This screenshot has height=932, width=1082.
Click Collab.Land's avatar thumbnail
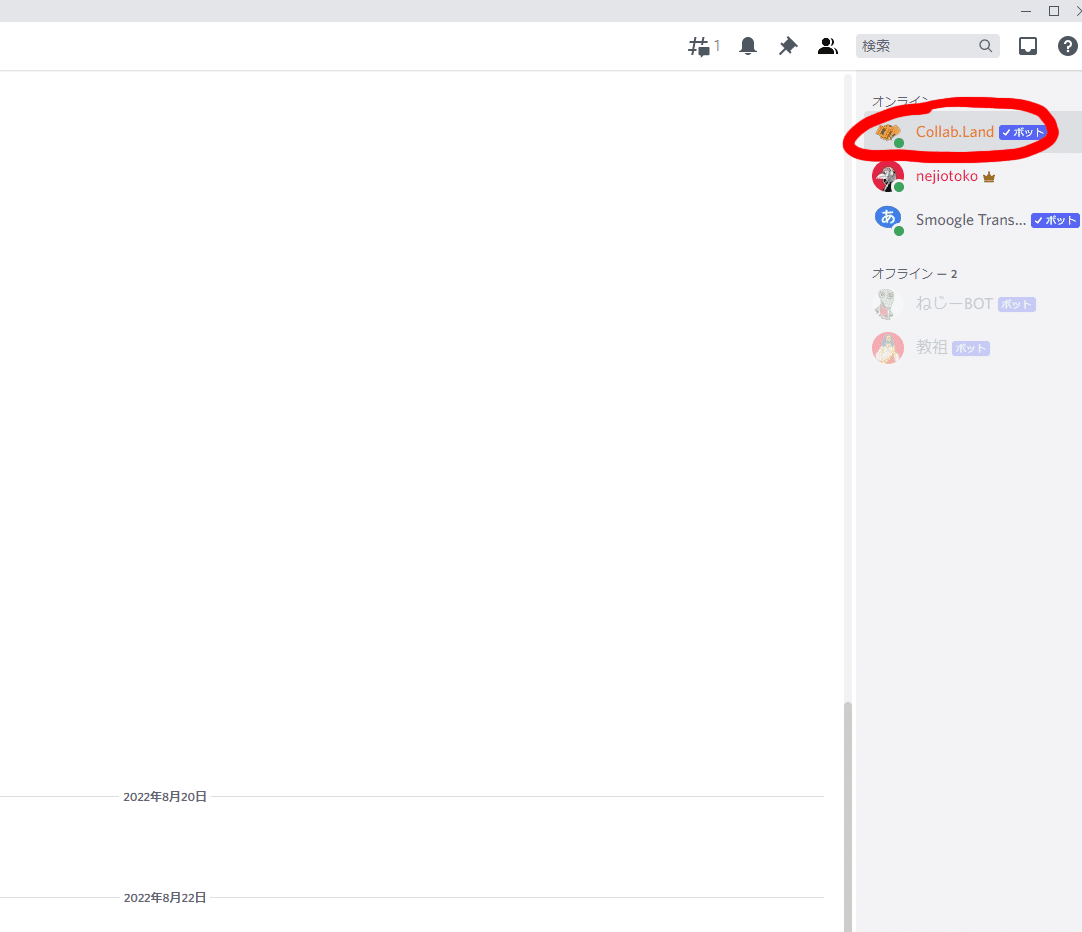pyautogui.click(x=888, y=131)
